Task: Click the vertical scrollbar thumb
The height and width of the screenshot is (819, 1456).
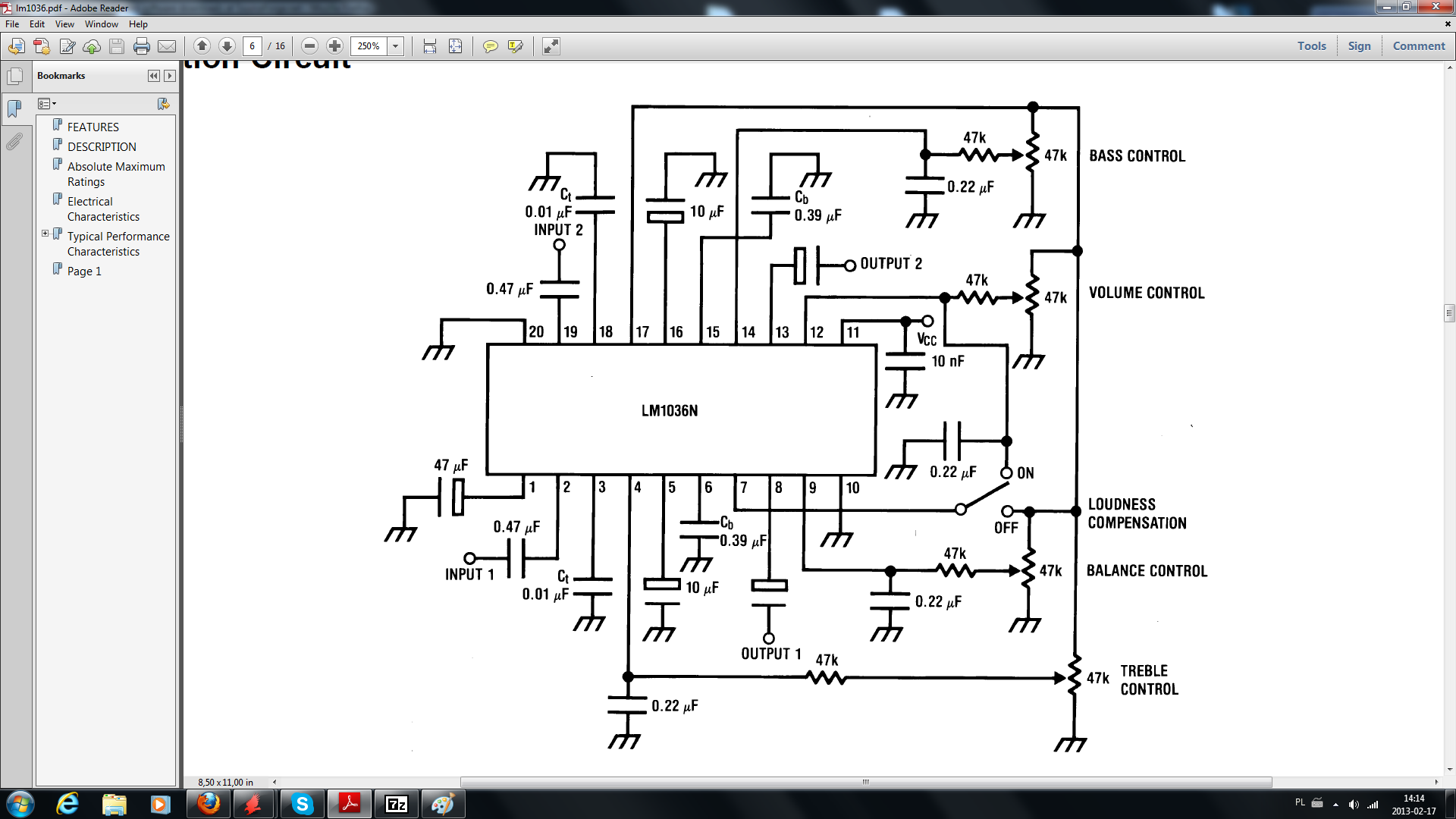Action: [x=1449, y=312]
